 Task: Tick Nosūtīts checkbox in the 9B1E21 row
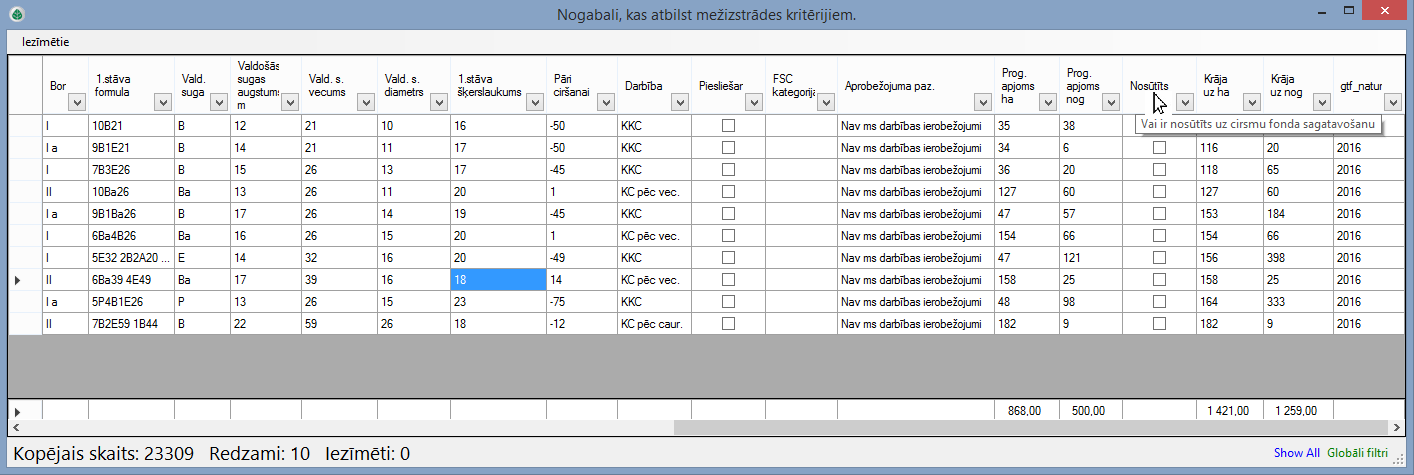(x=1159, y=148)
